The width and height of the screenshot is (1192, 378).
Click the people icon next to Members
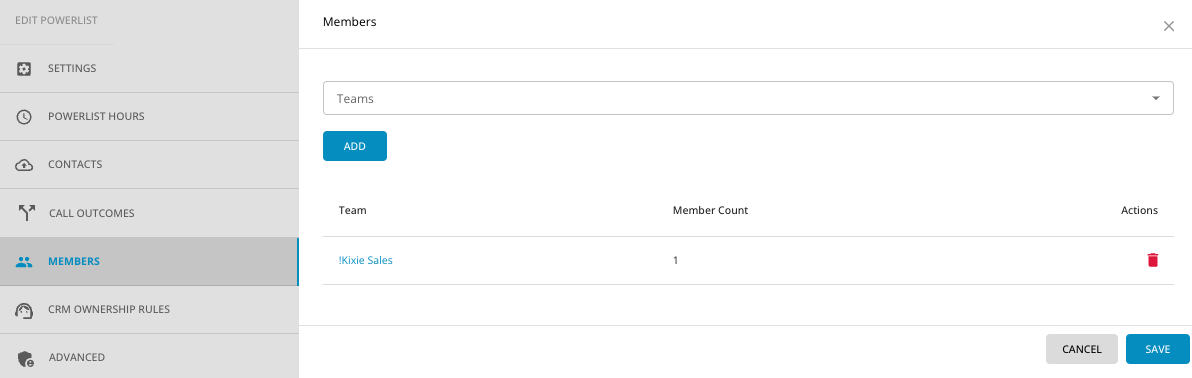pos(24,262)
